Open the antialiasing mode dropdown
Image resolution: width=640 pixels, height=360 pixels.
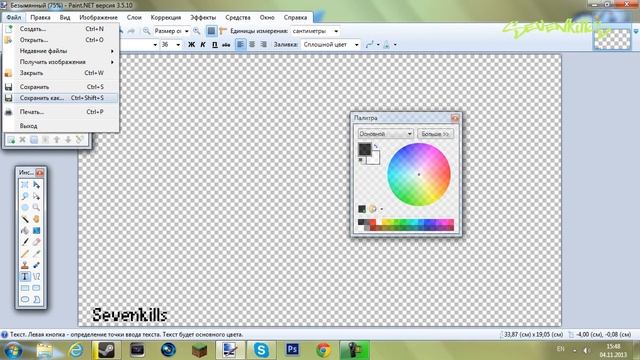[x=373, y=44]
